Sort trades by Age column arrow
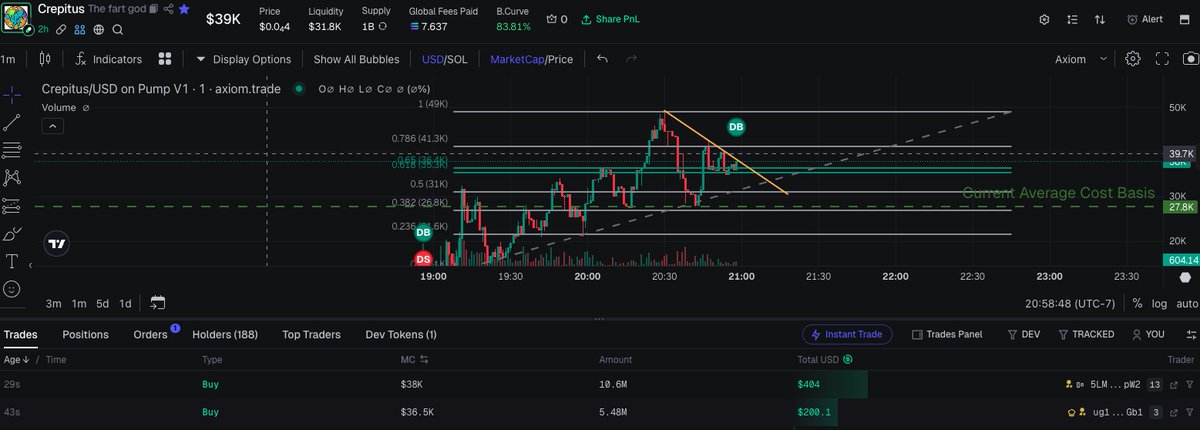Screen dimensions: 1200x430 tap(24, 359)
